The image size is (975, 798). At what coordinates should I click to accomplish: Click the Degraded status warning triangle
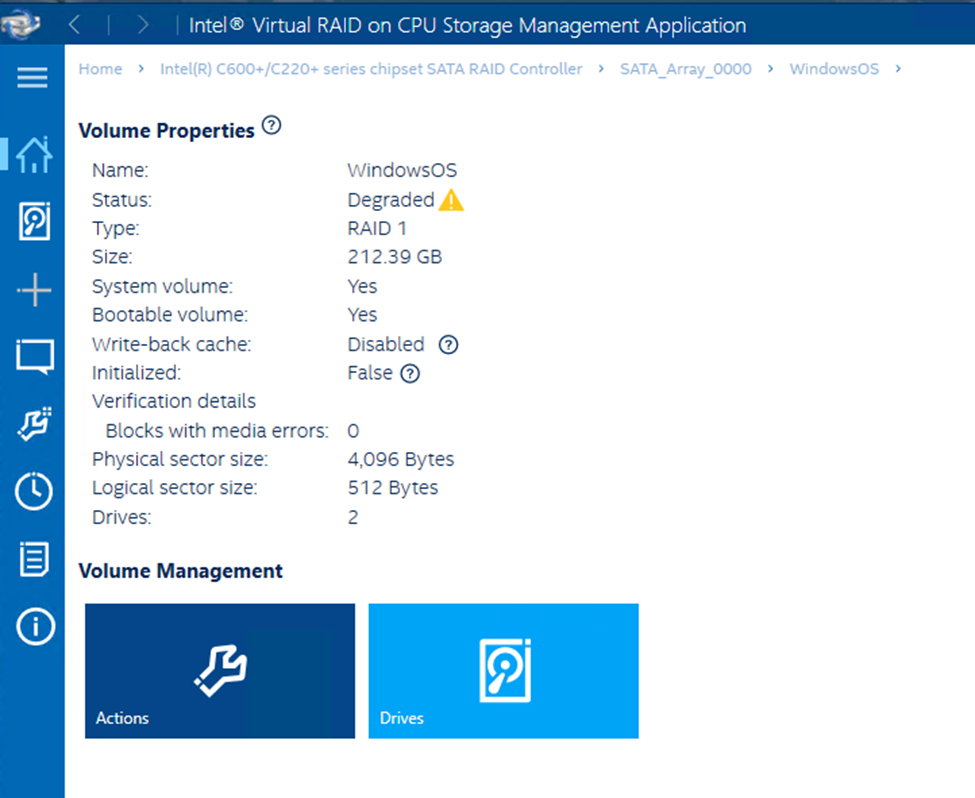(451, 200)
